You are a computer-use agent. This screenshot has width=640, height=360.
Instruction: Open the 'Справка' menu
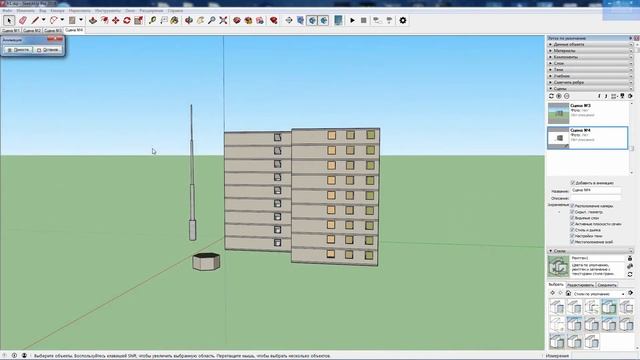pyautogui.click(x=175, y=11)
